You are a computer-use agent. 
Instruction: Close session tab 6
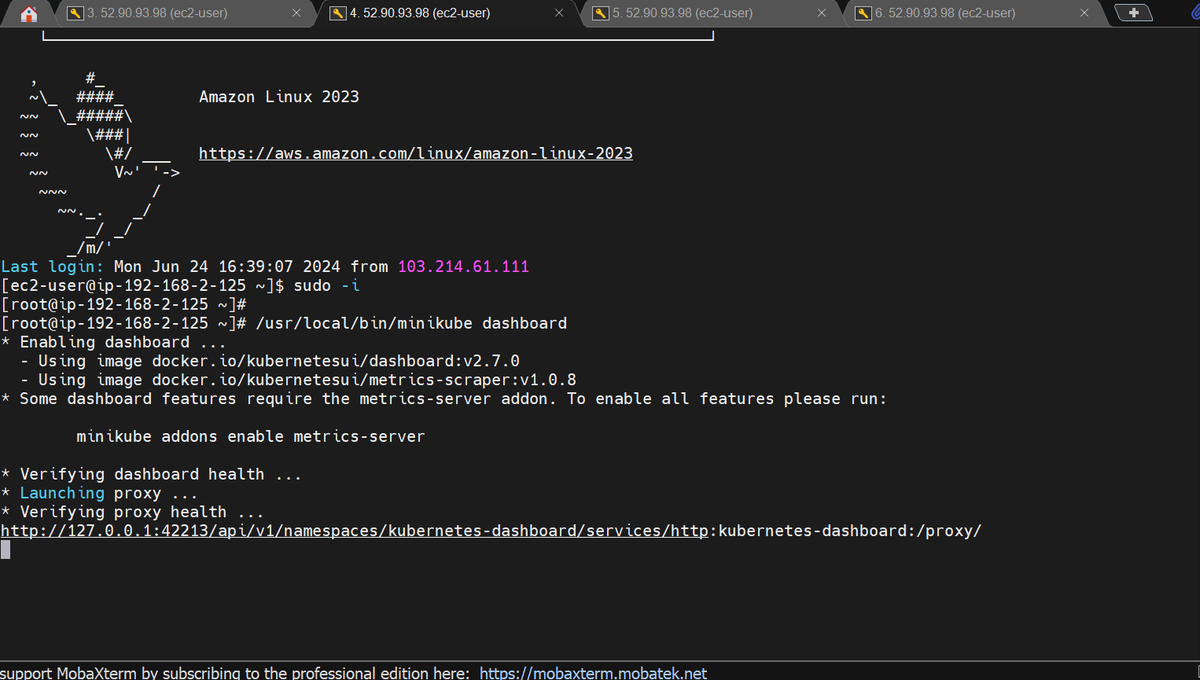click(1085, 13)
